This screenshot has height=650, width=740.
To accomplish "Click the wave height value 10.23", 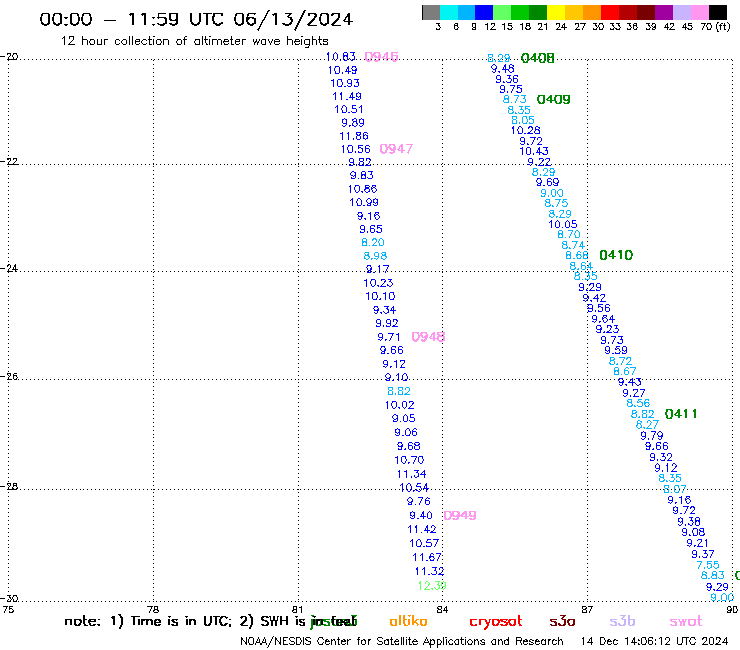I will click(378, 283).
